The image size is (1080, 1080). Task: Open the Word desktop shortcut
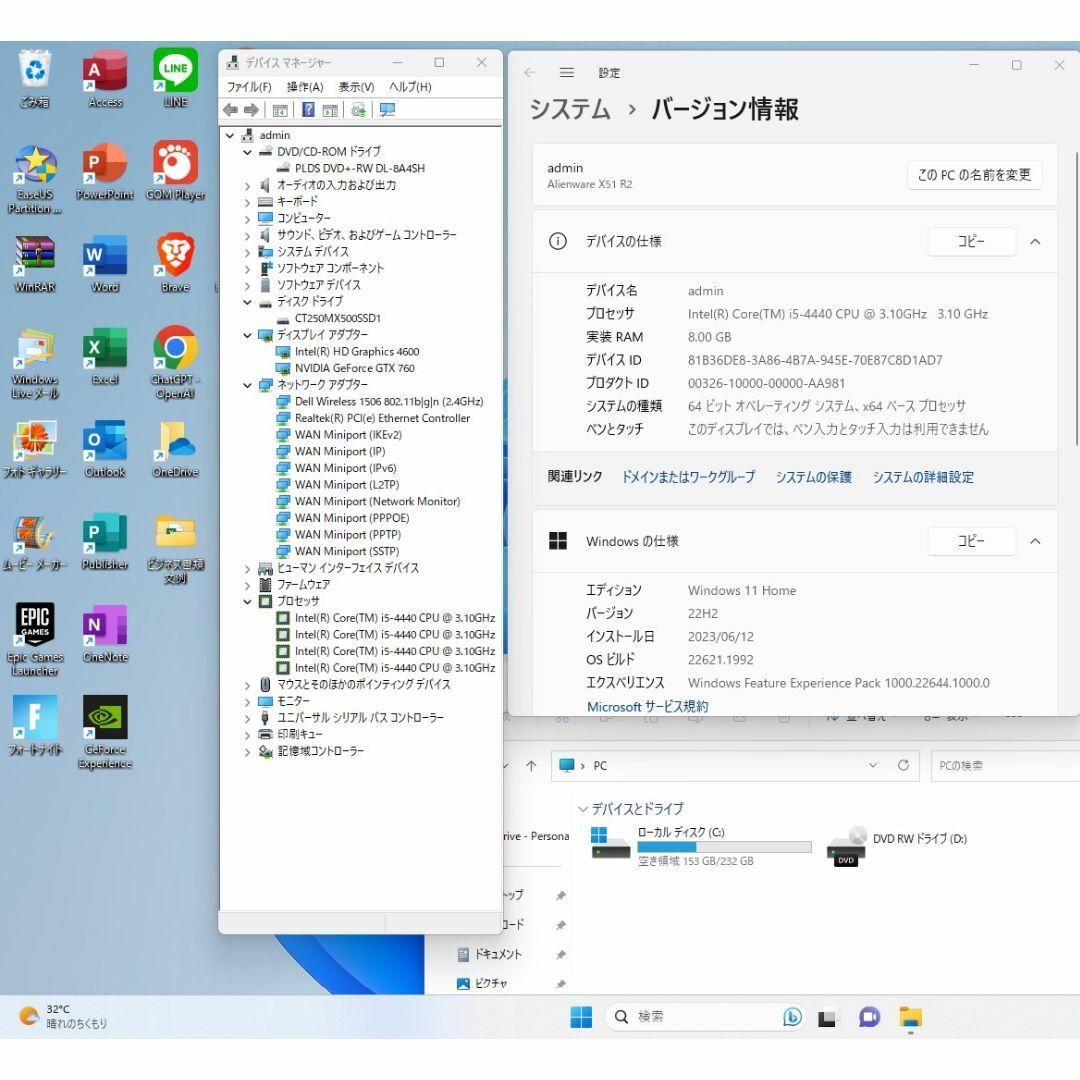coord(105,264)
